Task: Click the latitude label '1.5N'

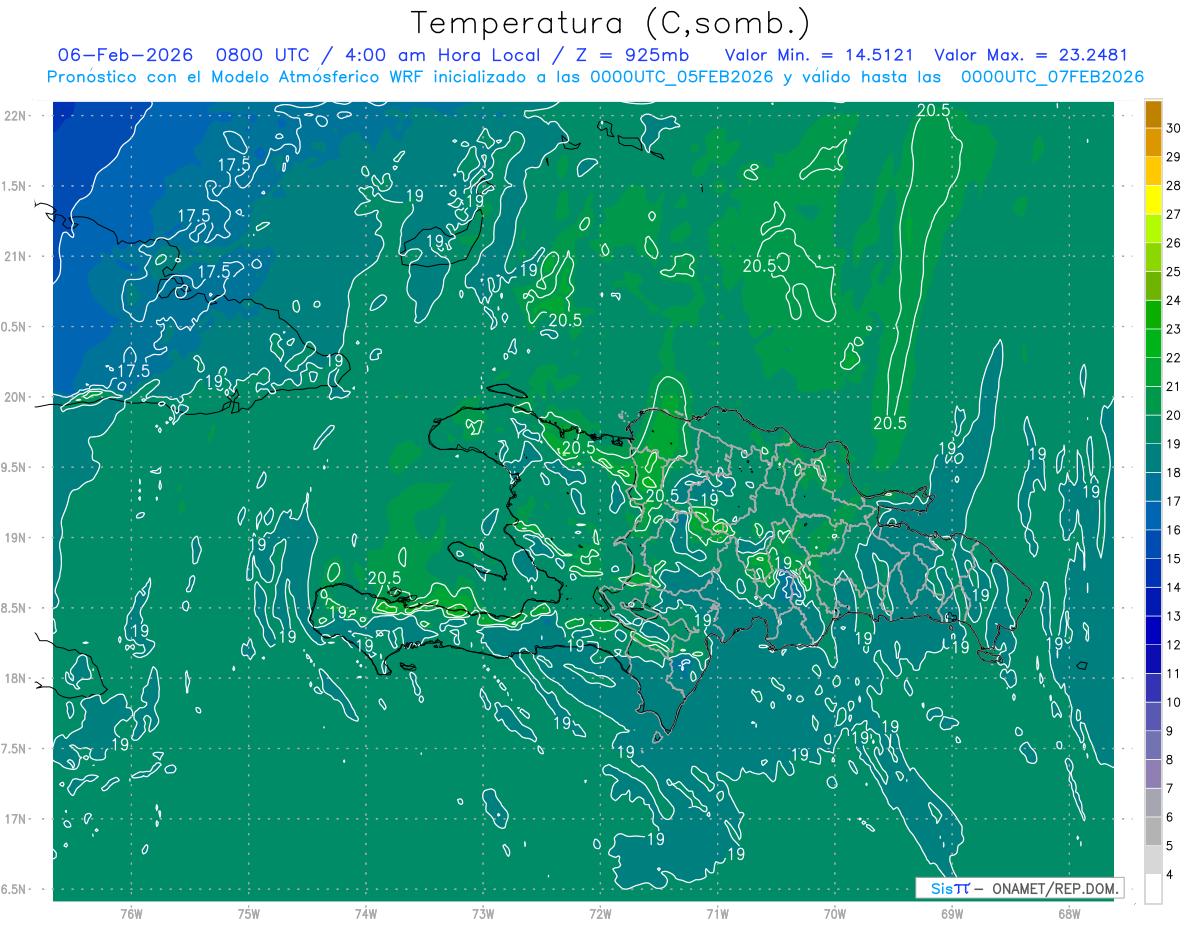Action: pyautogui.click(x=15, y=186)
